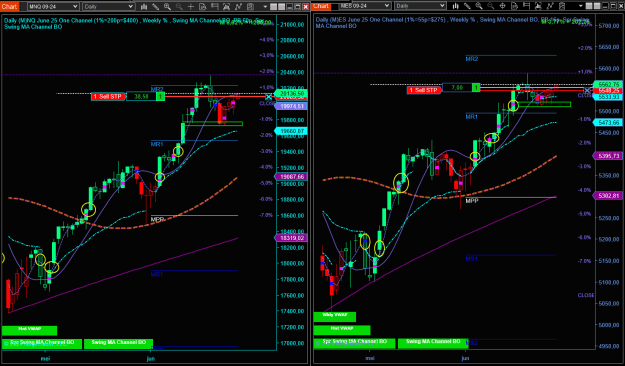Click the 7.00 order offset on MES chart
This screenshot has height=366, width=625.
click(x=457, y=87)
